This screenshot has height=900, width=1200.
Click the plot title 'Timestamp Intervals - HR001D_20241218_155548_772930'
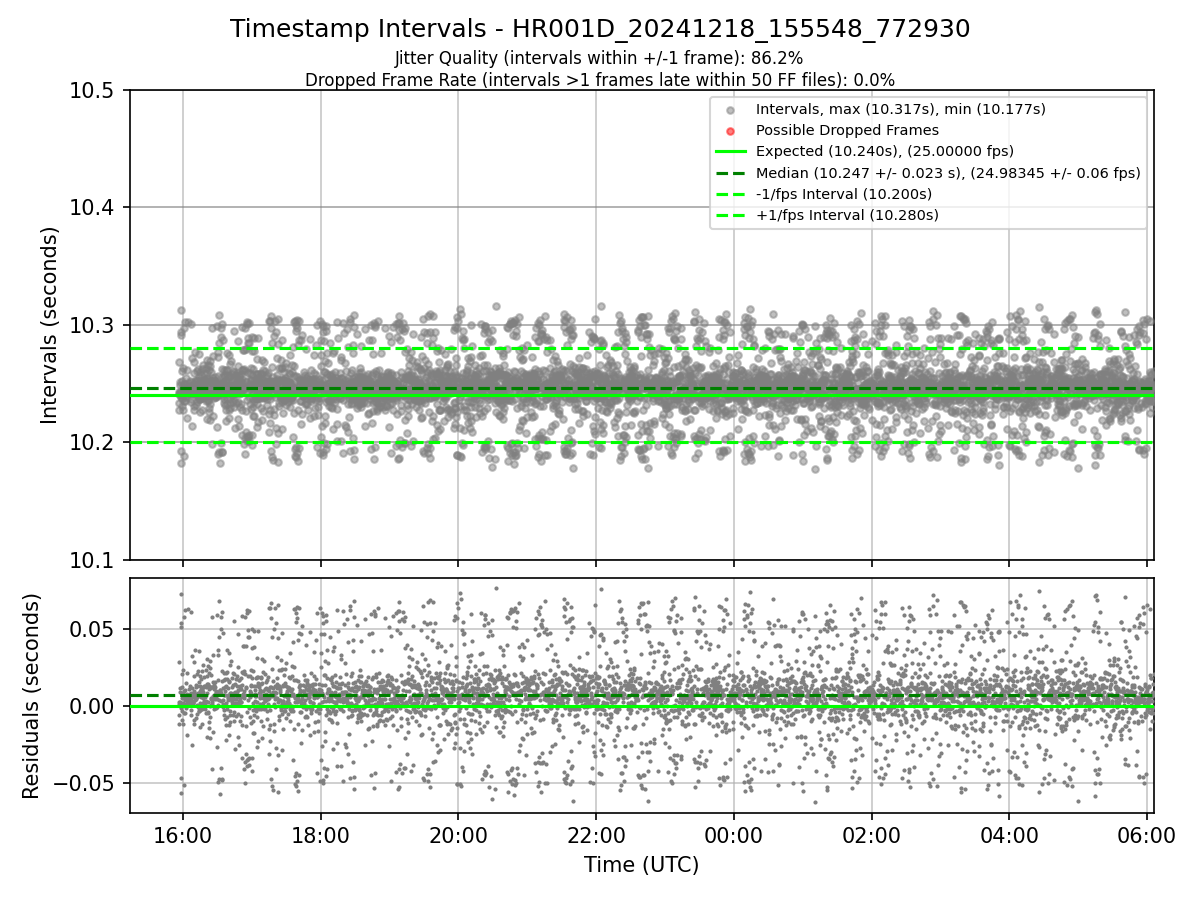[600, 29]
